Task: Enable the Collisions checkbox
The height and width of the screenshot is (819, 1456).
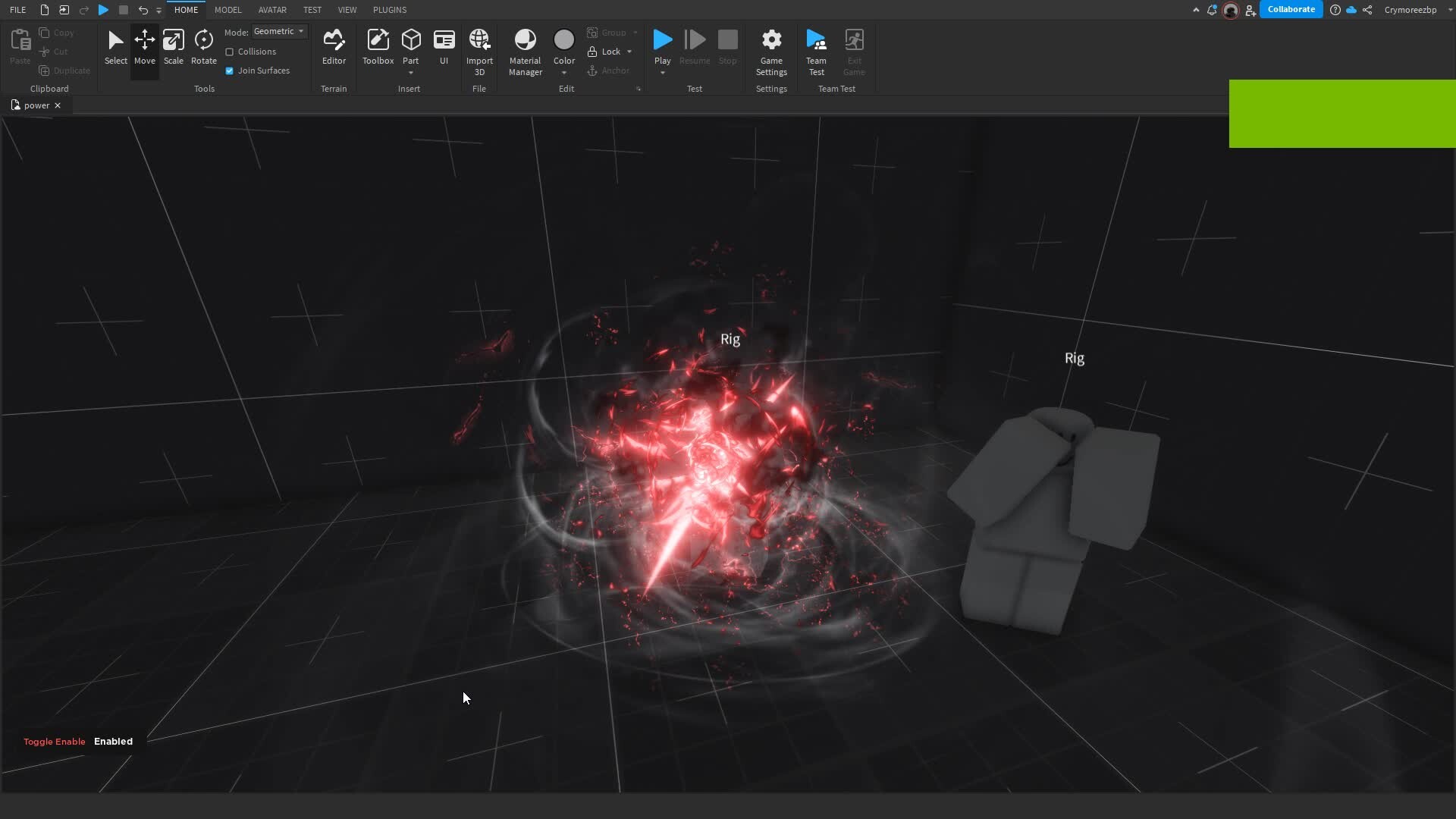Action: coord(231,52)
